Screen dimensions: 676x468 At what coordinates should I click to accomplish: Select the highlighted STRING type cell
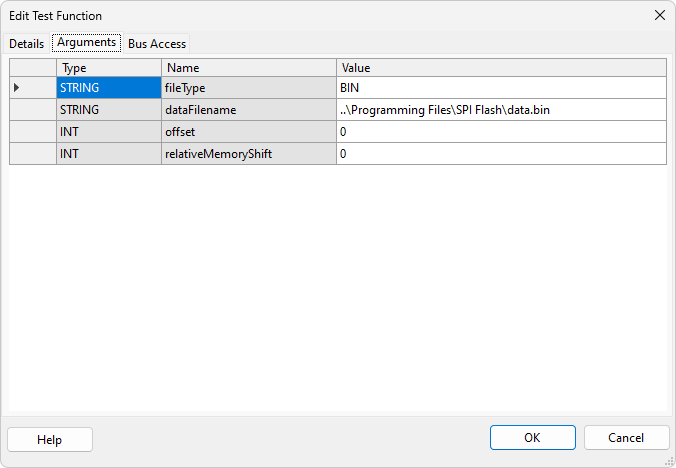(x=108, y=88)
